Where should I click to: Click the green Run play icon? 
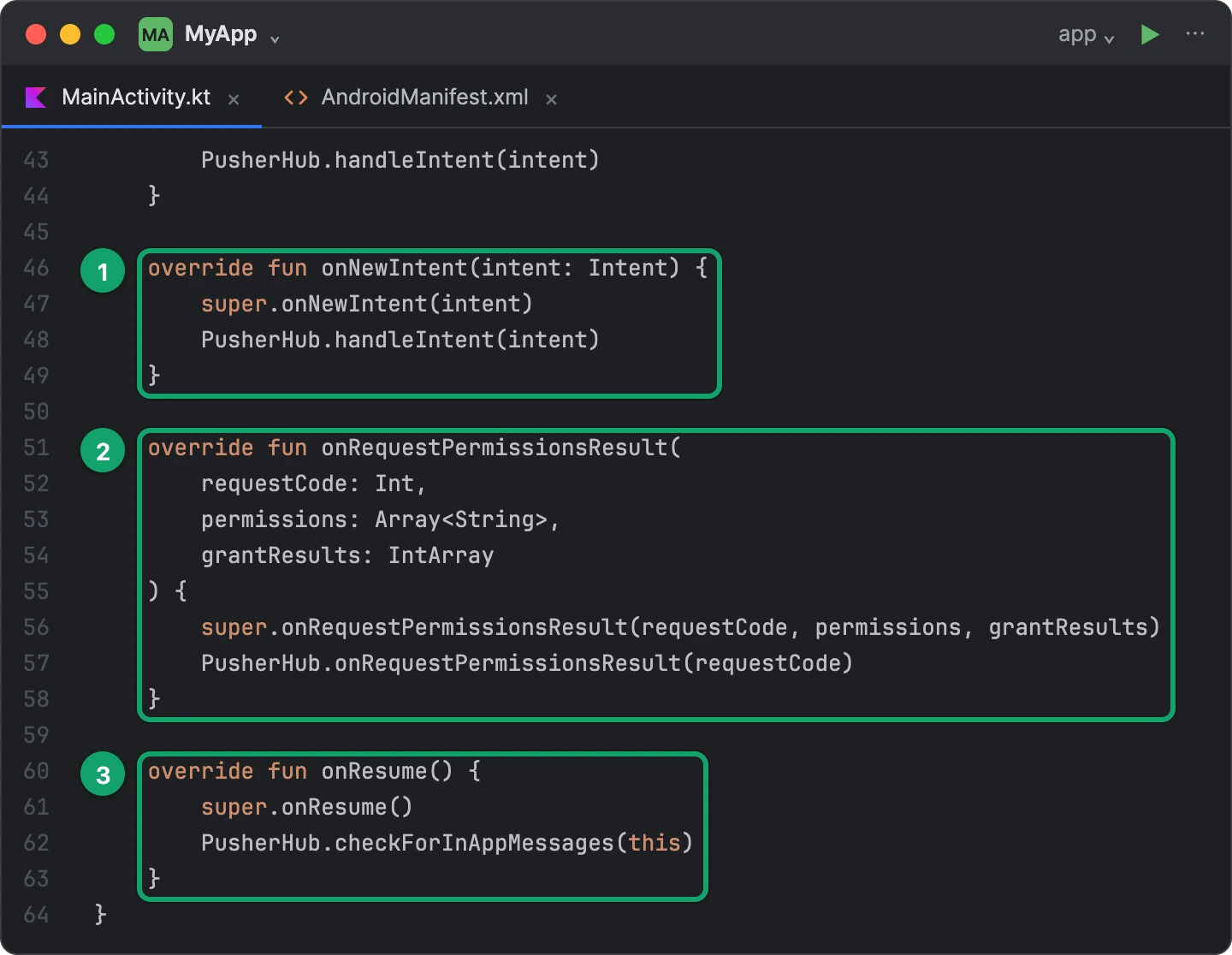click(x=1150, y=35)
